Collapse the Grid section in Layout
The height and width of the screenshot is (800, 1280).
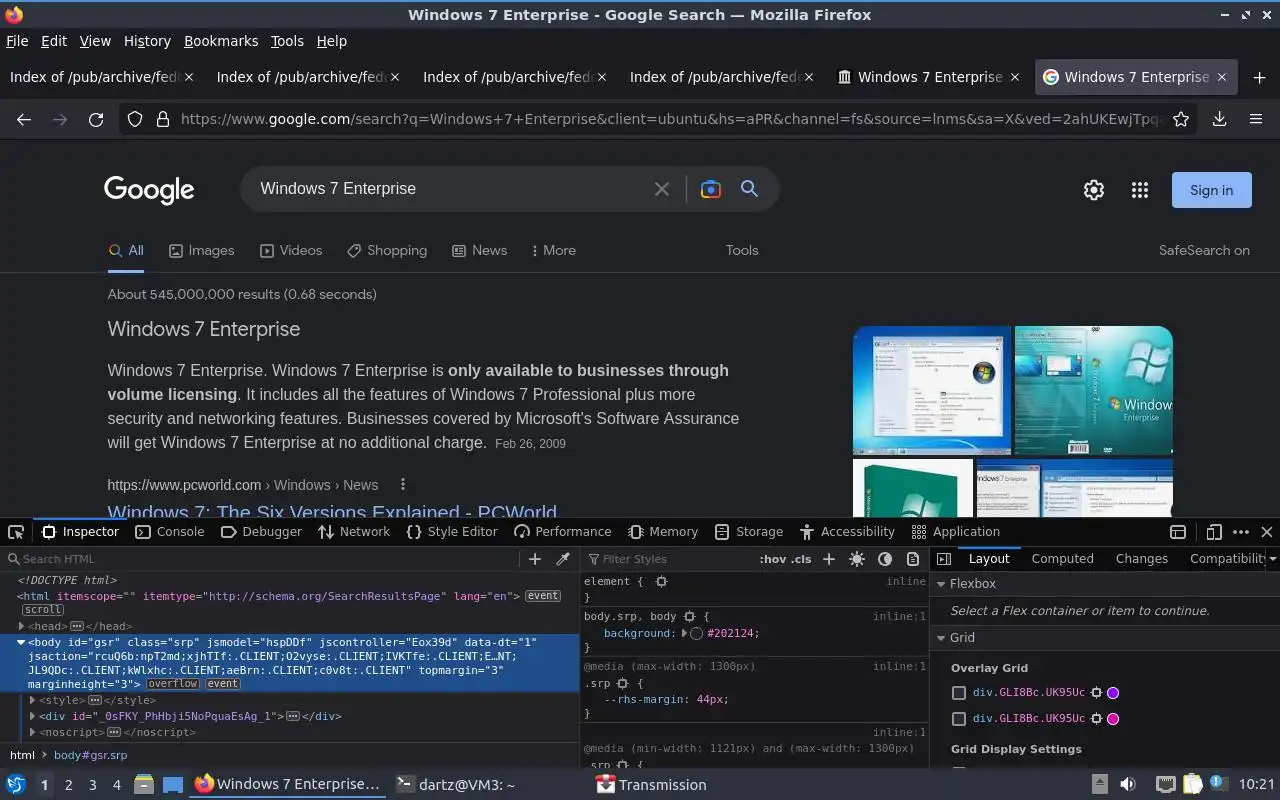point(941,637)
